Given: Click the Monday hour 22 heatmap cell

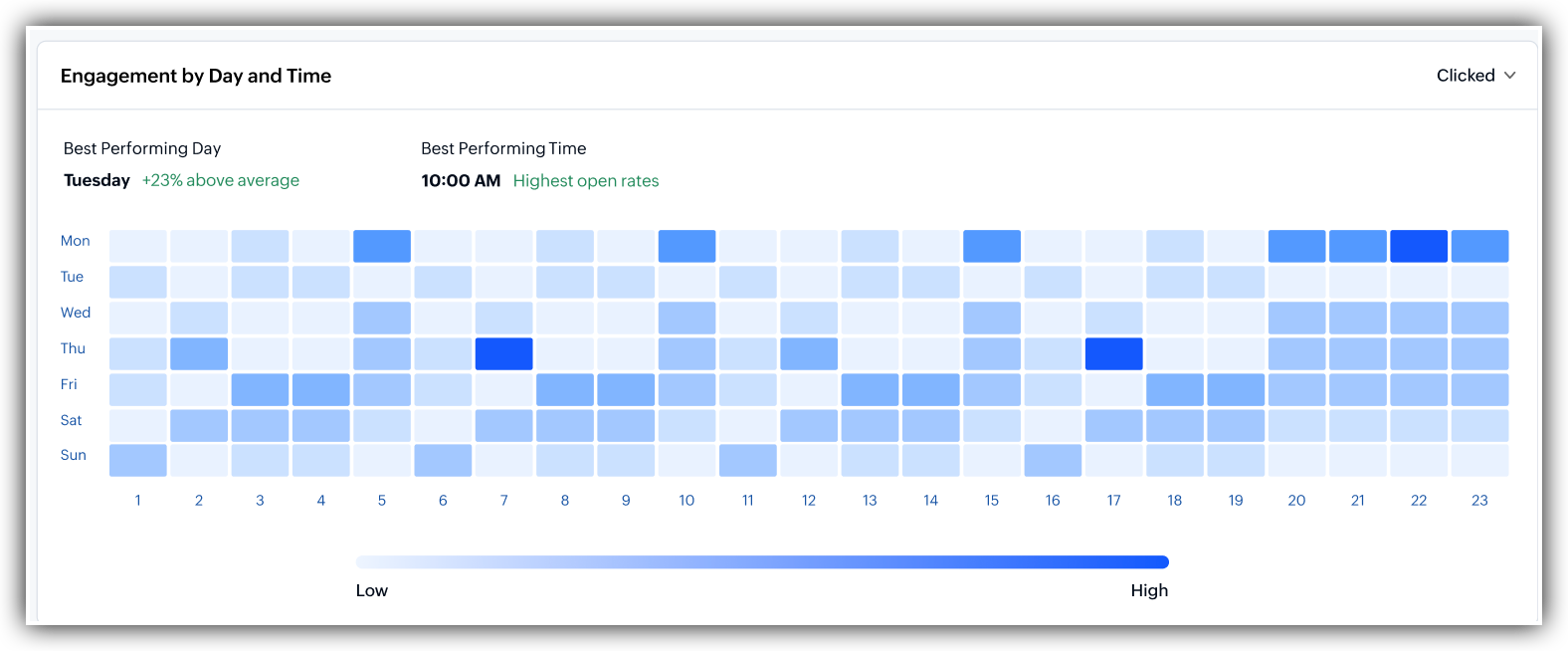Looking at the screenshot, I should click(1418, 246).
